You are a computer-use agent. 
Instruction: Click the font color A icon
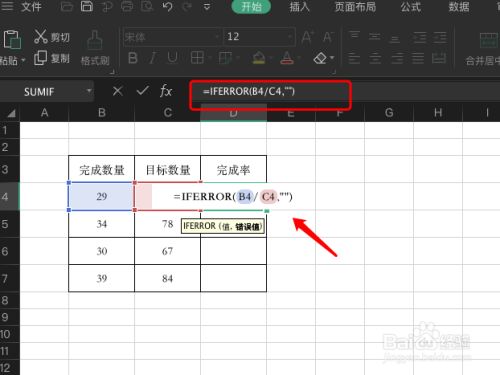pos(287,58)
